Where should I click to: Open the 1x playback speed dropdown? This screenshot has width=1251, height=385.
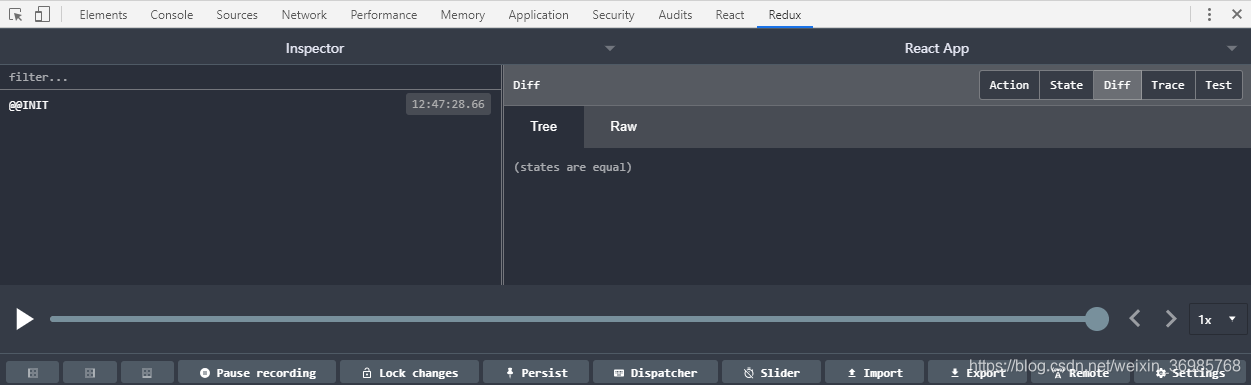[1218, 319]
